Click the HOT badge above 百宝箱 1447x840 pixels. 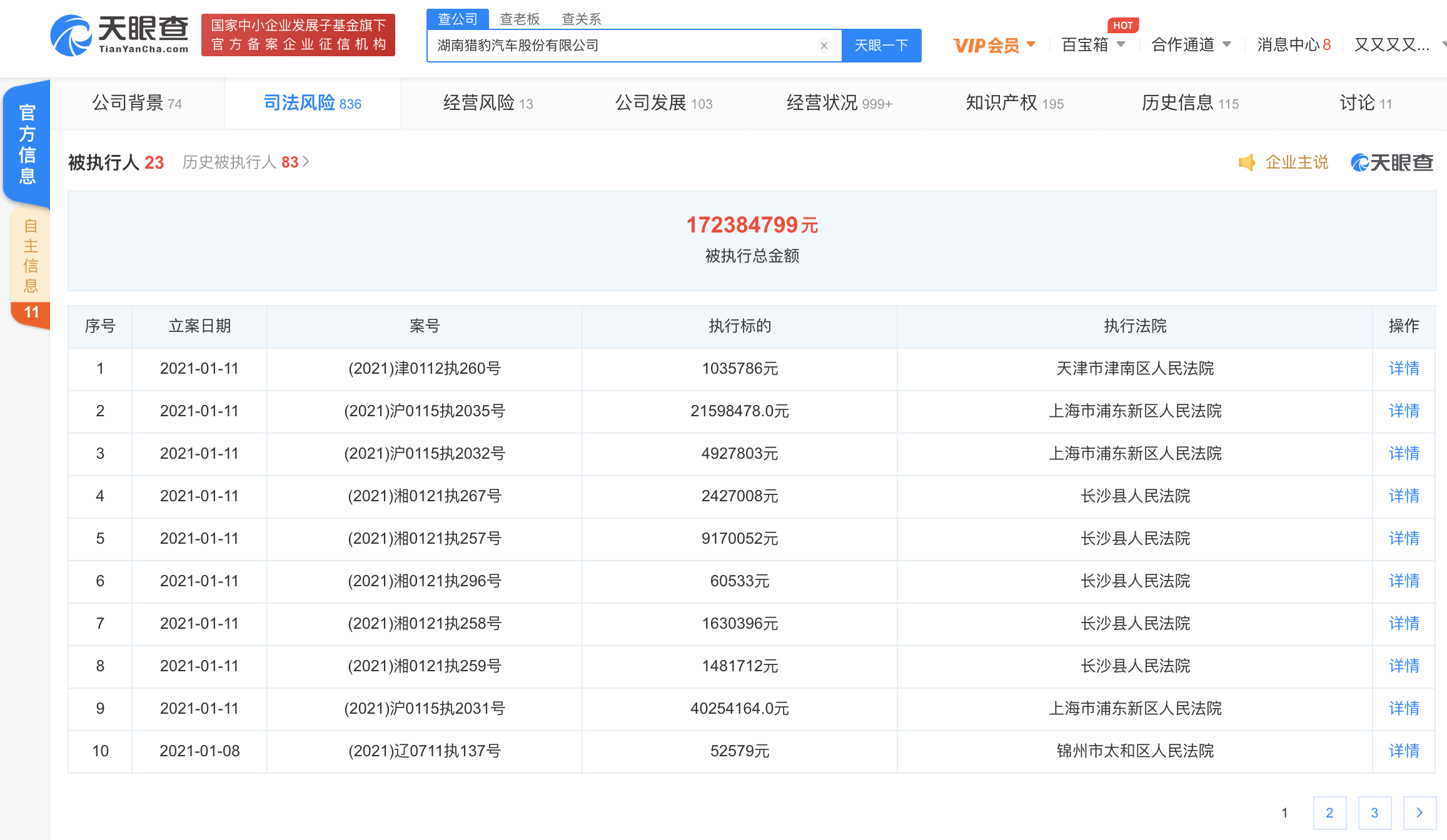1124,25
